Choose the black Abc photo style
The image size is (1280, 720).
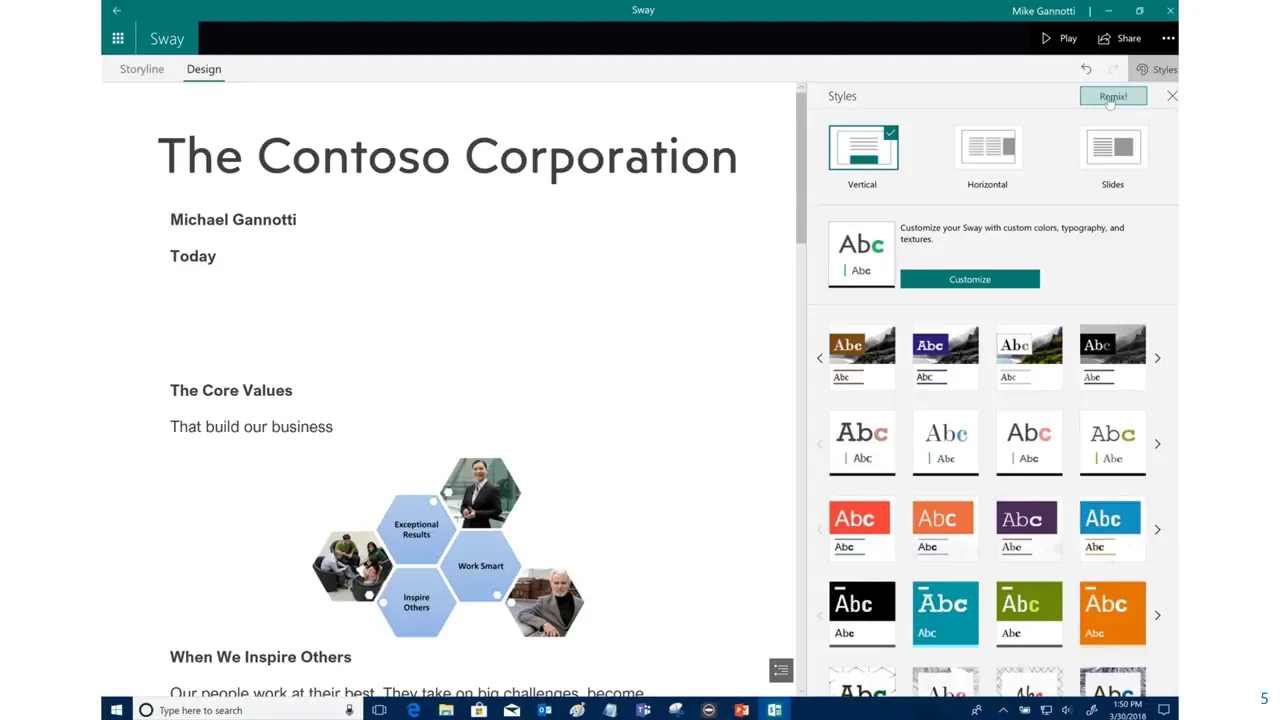(1113, 357)
